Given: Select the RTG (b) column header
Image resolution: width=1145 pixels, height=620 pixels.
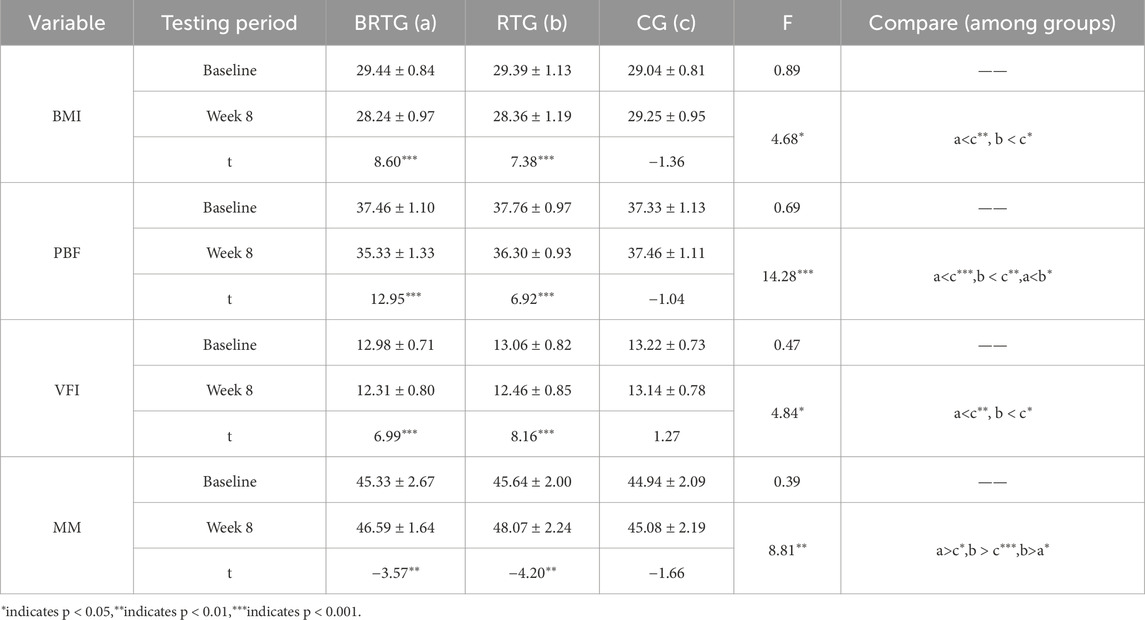Looking at the screenshot, I should click(534, 22).
